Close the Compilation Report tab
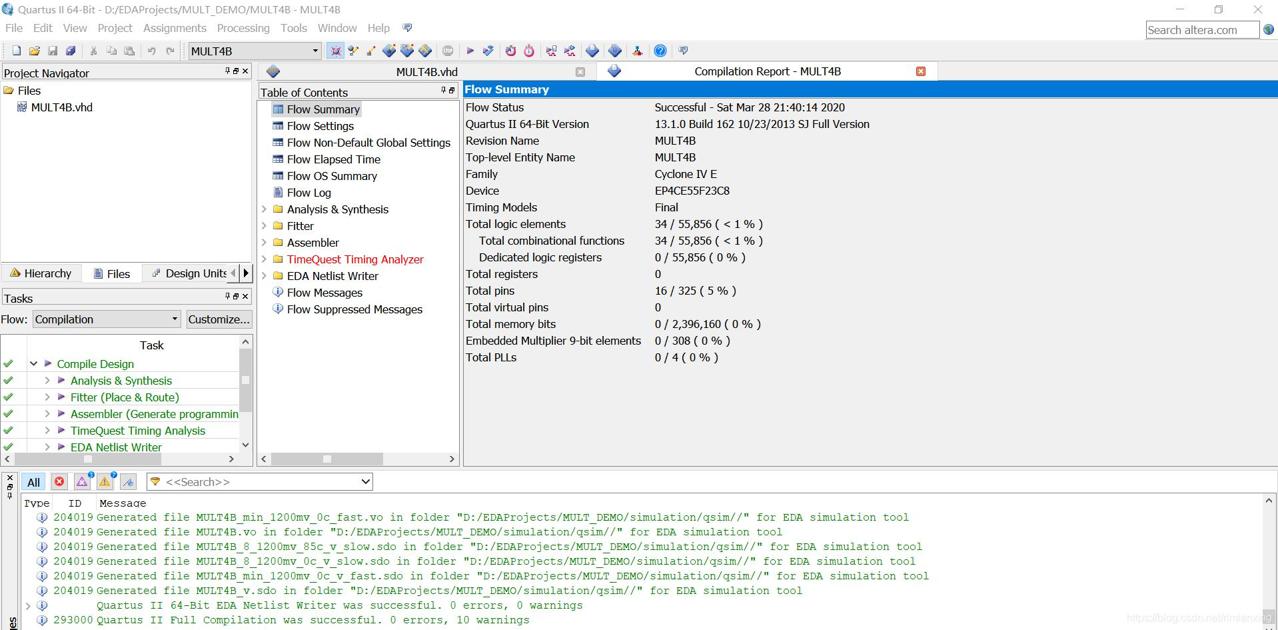Screen dimensions: 1278x630 [x=921, y=71]
